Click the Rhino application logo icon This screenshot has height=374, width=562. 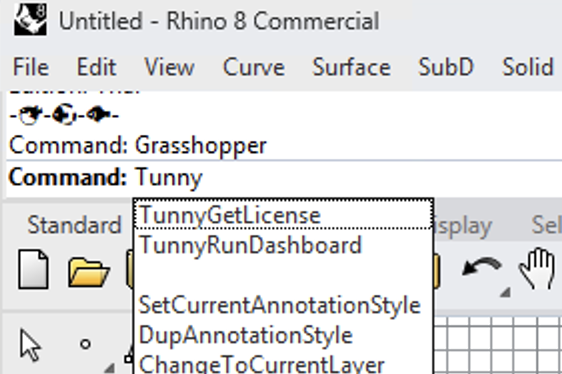30,19
